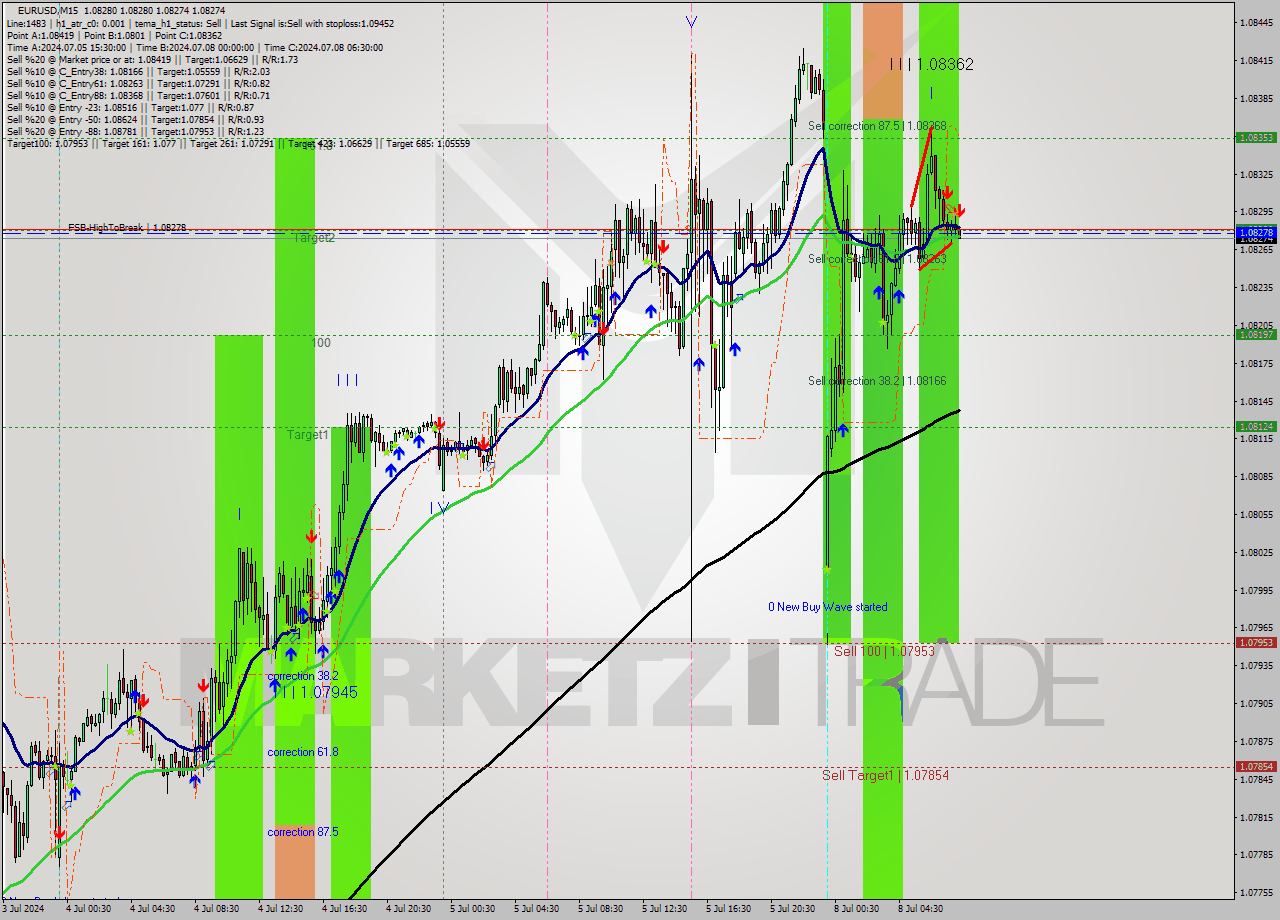
Task: Click the '5 Jul 20:30' time axis label
Action: [x=791, y=909]
